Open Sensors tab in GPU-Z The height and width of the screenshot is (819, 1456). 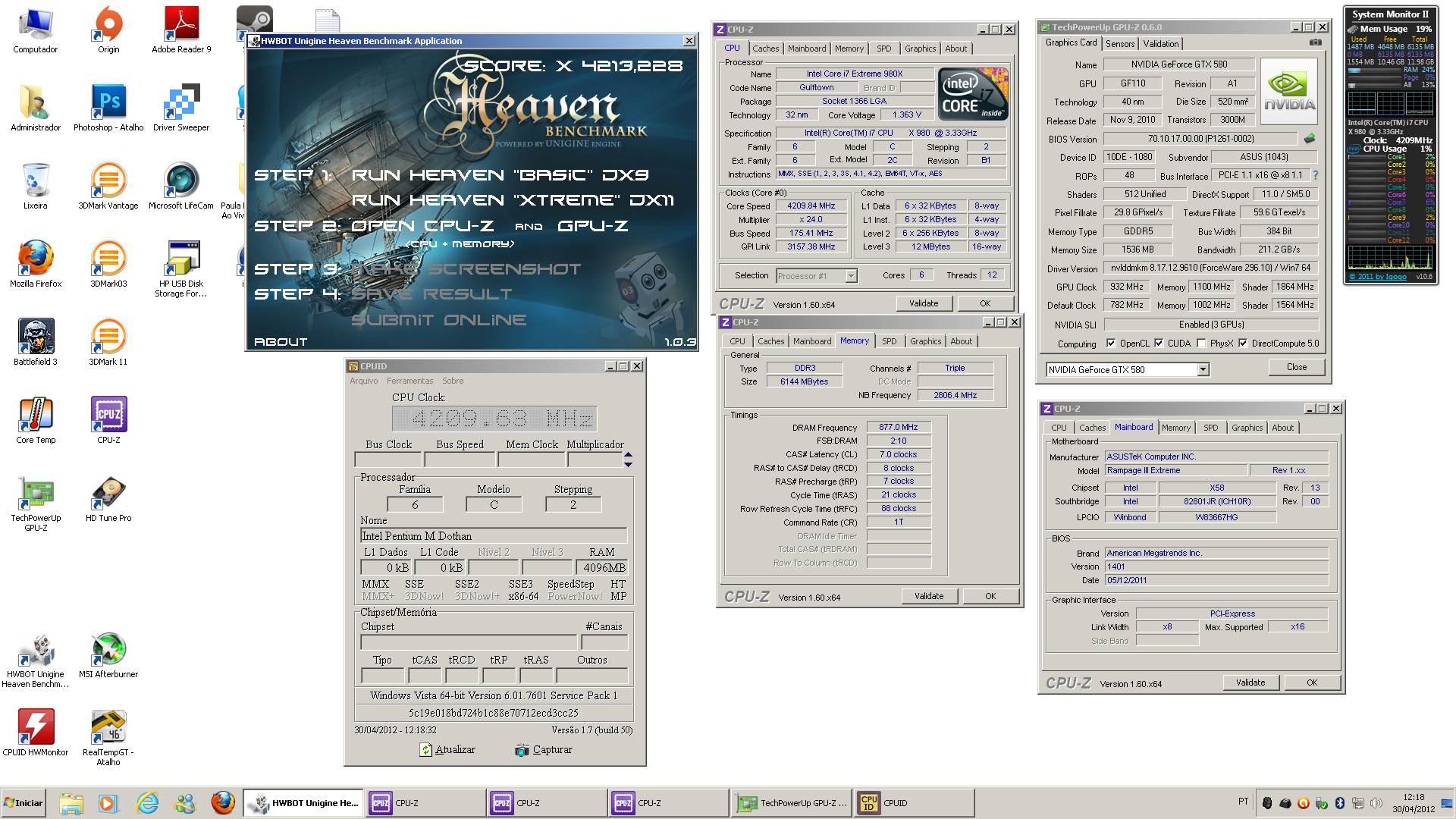point(1120,44)
